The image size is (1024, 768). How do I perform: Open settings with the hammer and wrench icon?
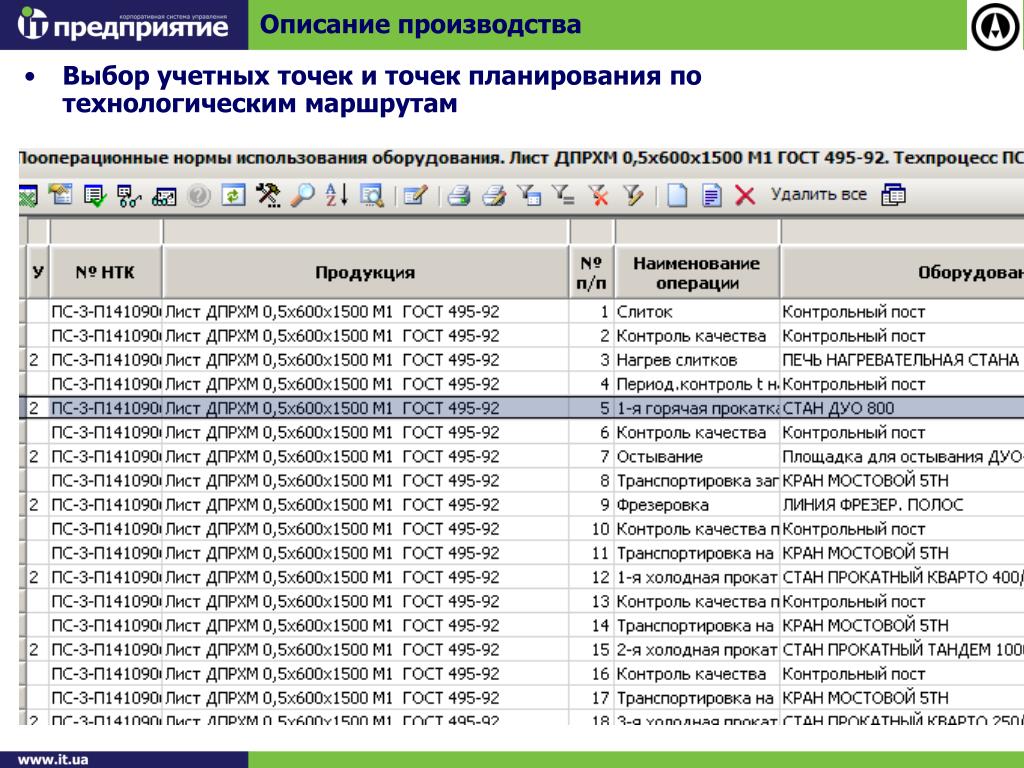tap(267, 196)
